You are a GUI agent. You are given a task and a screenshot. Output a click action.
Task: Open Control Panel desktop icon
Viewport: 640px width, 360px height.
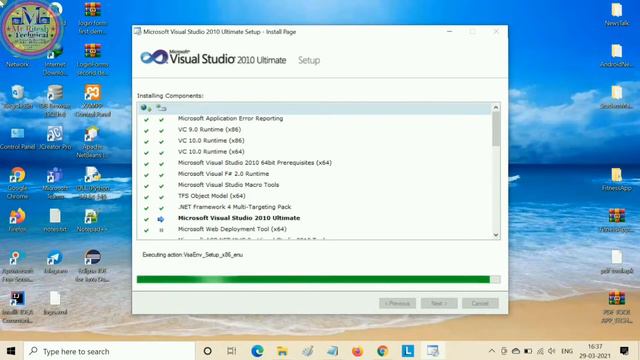pyautogui.click(x=18, y=138)
